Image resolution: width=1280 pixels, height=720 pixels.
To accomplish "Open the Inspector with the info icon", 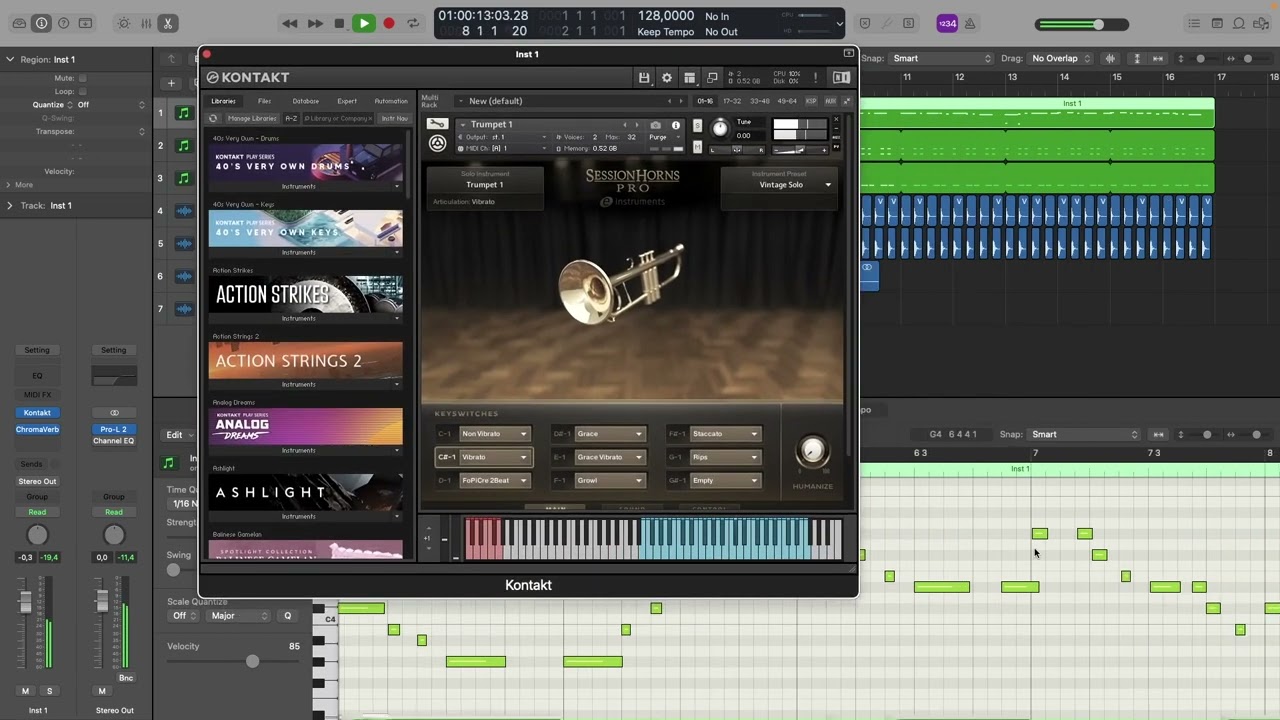I will click(x=41, y=23).
